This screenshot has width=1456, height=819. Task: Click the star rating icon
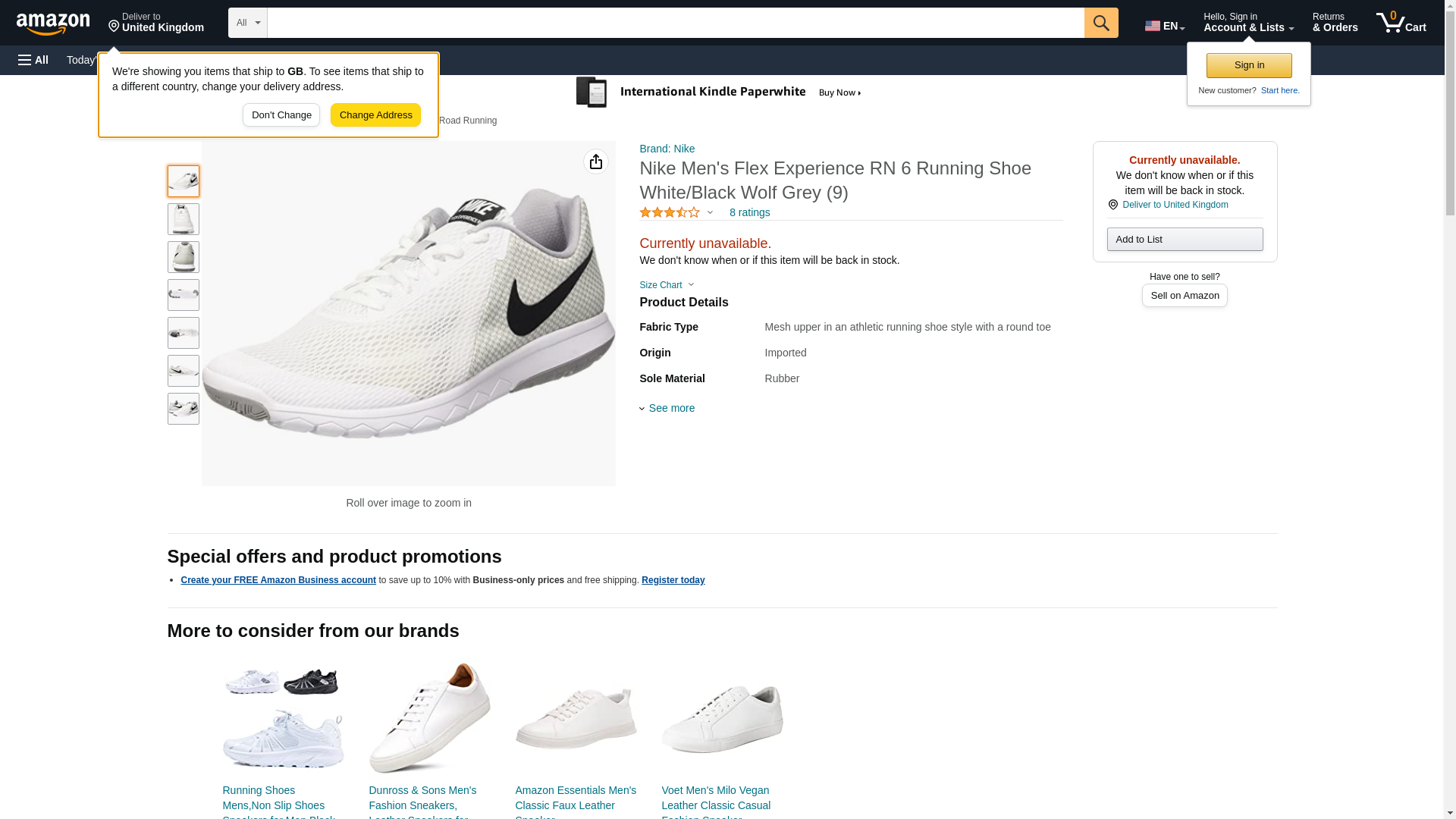670,213
